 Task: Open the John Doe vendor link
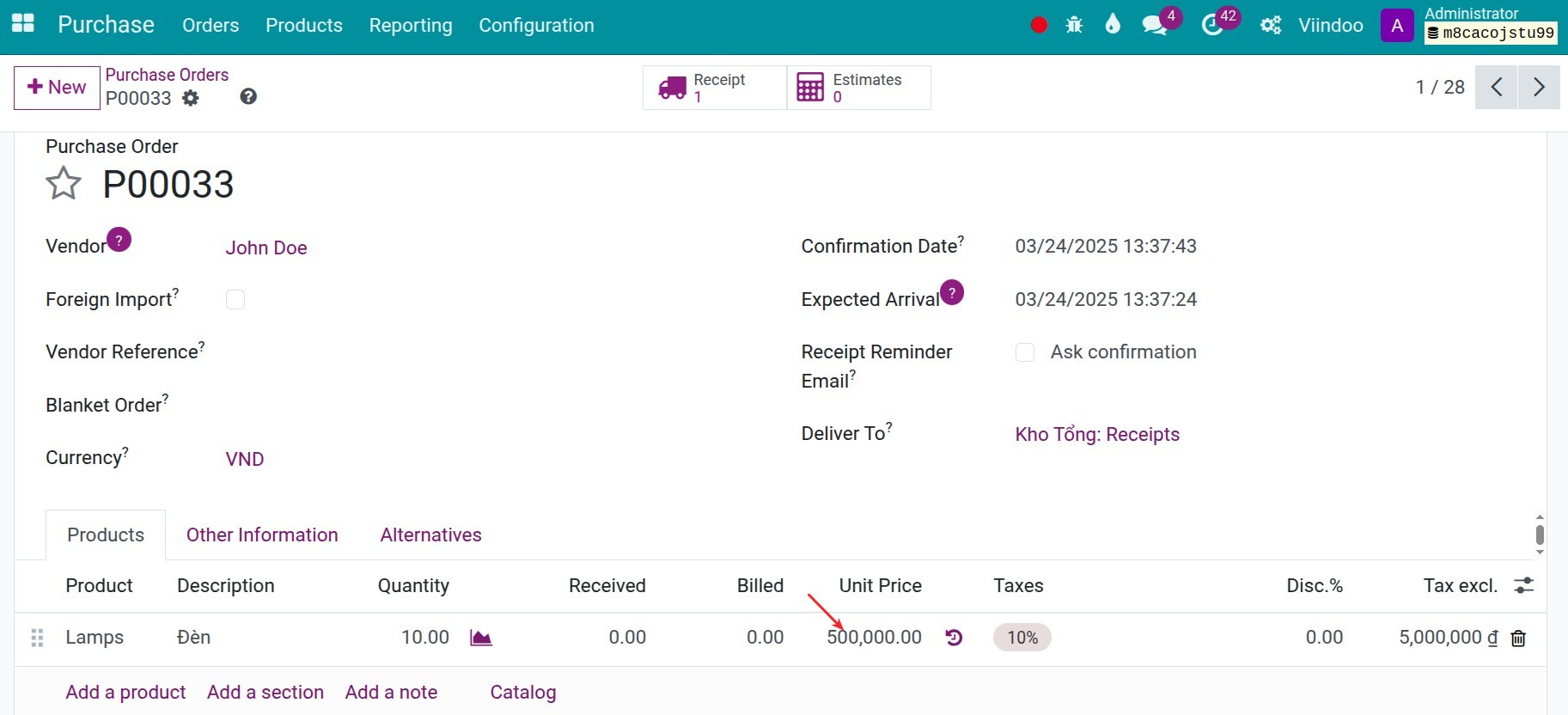click(x=266, y=247)
